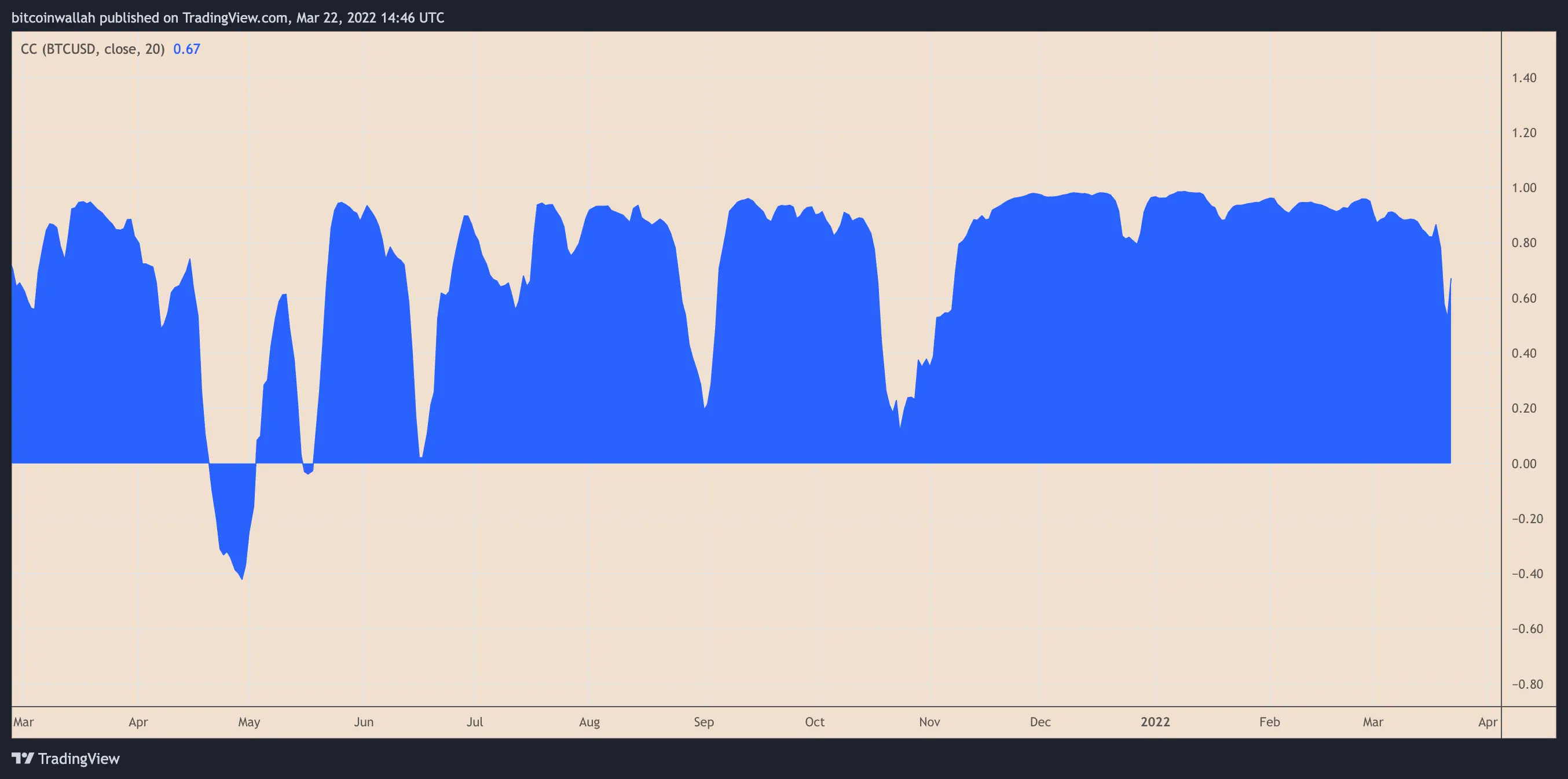The image size is (1568, 779).
Task: Click the May label on time axis
Action: [x=249, y=722]
